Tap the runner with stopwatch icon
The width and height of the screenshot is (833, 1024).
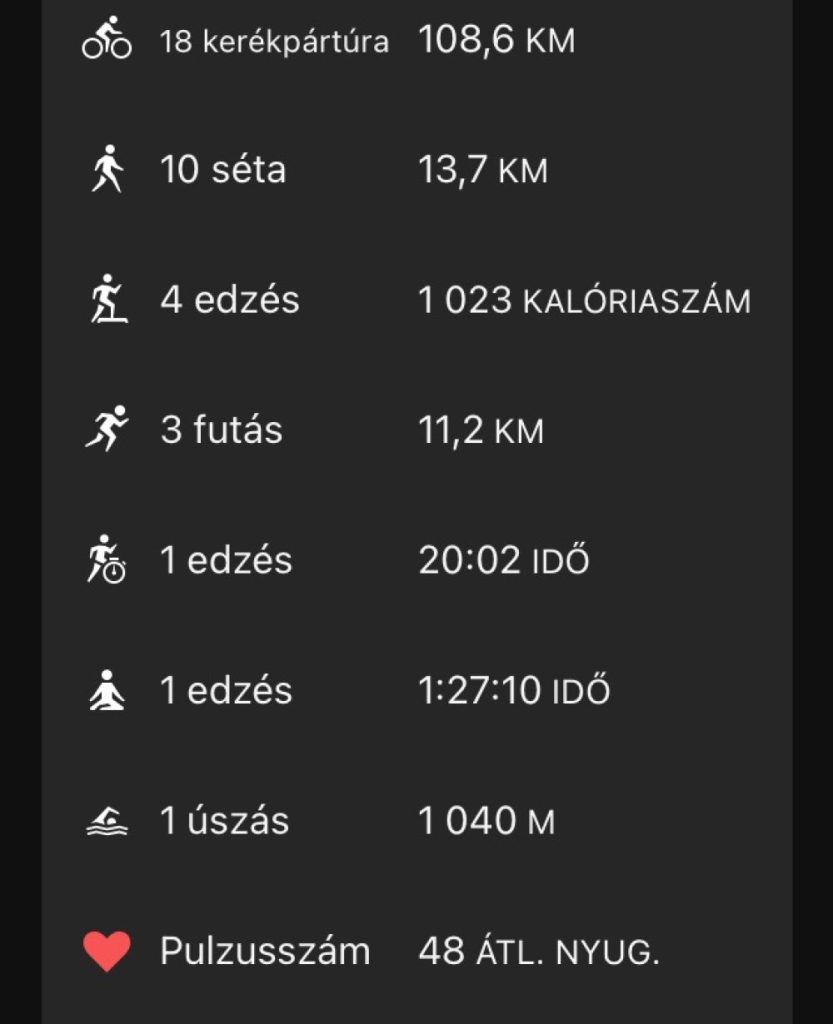tap(107, 560)
